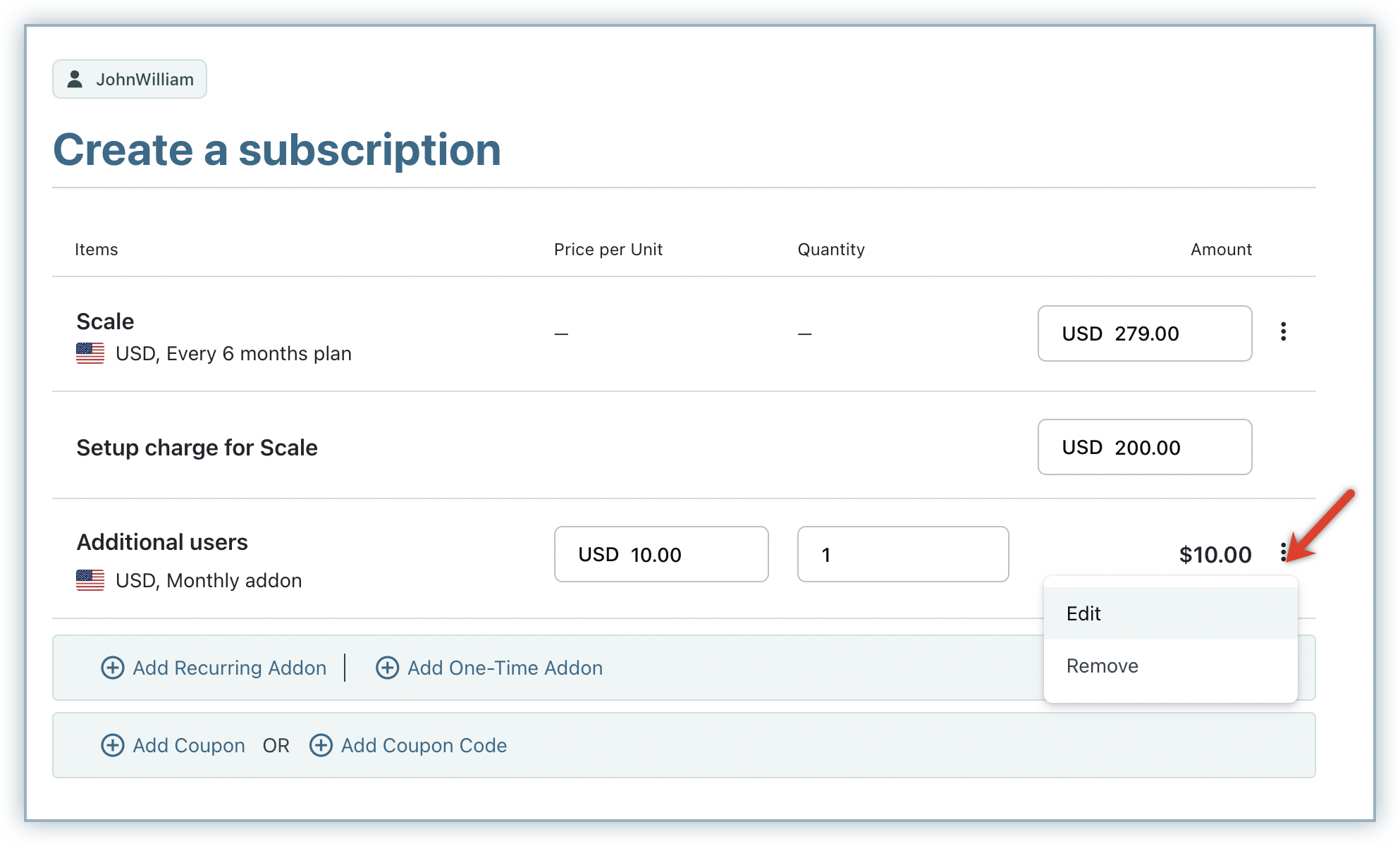This screenshot has width=1400, height=846.
Task: Click the Add One-Time Addon link
Action: pos(505,668)
